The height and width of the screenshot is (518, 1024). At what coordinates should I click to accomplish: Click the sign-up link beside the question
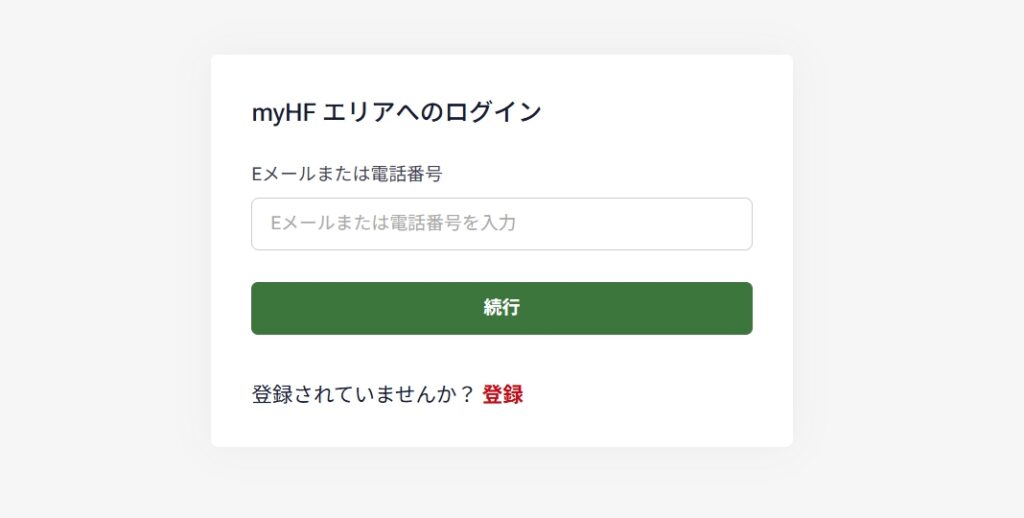(x=502, y=395)
